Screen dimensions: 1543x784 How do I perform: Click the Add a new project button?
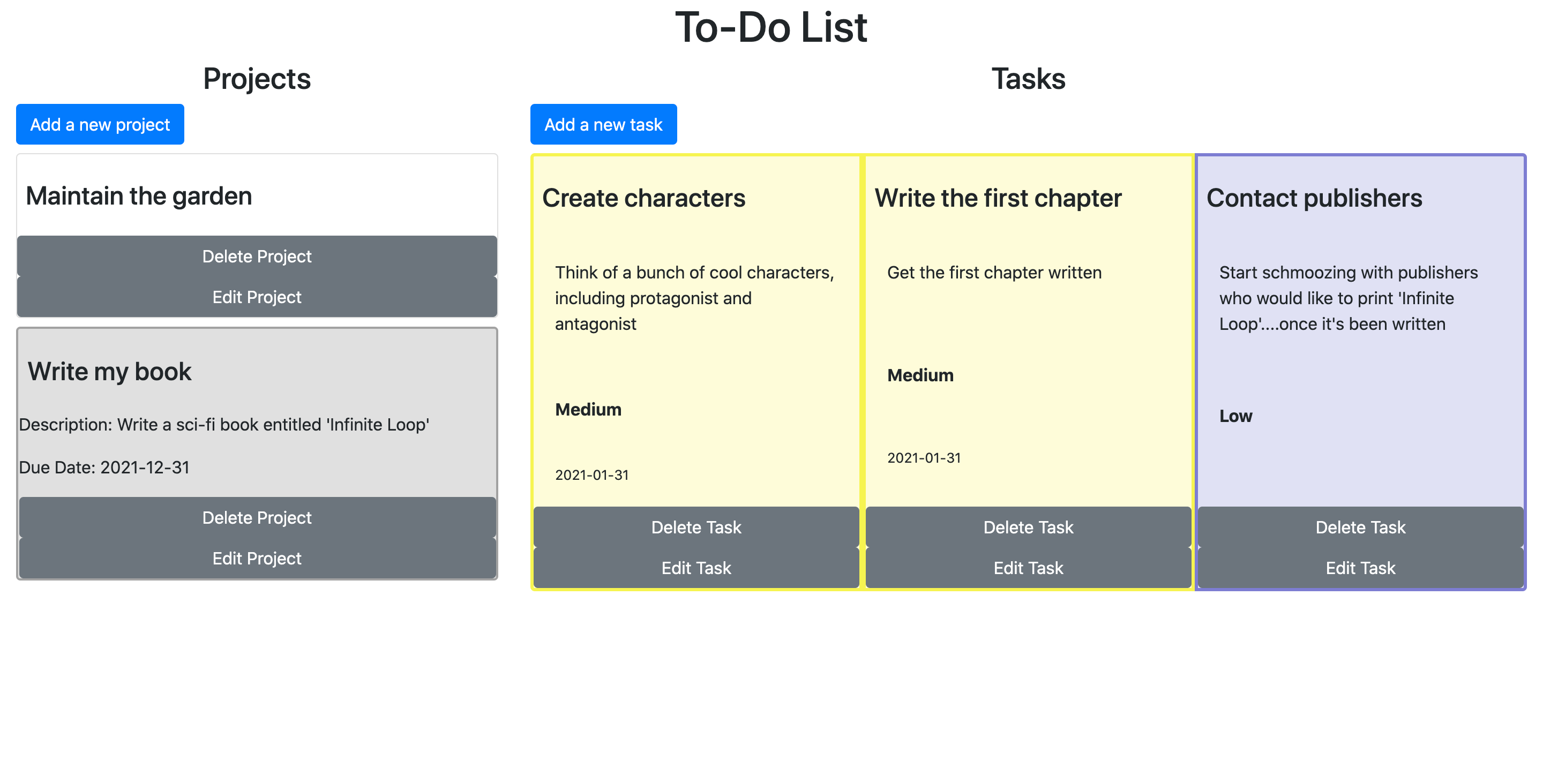tap(100, 125)
